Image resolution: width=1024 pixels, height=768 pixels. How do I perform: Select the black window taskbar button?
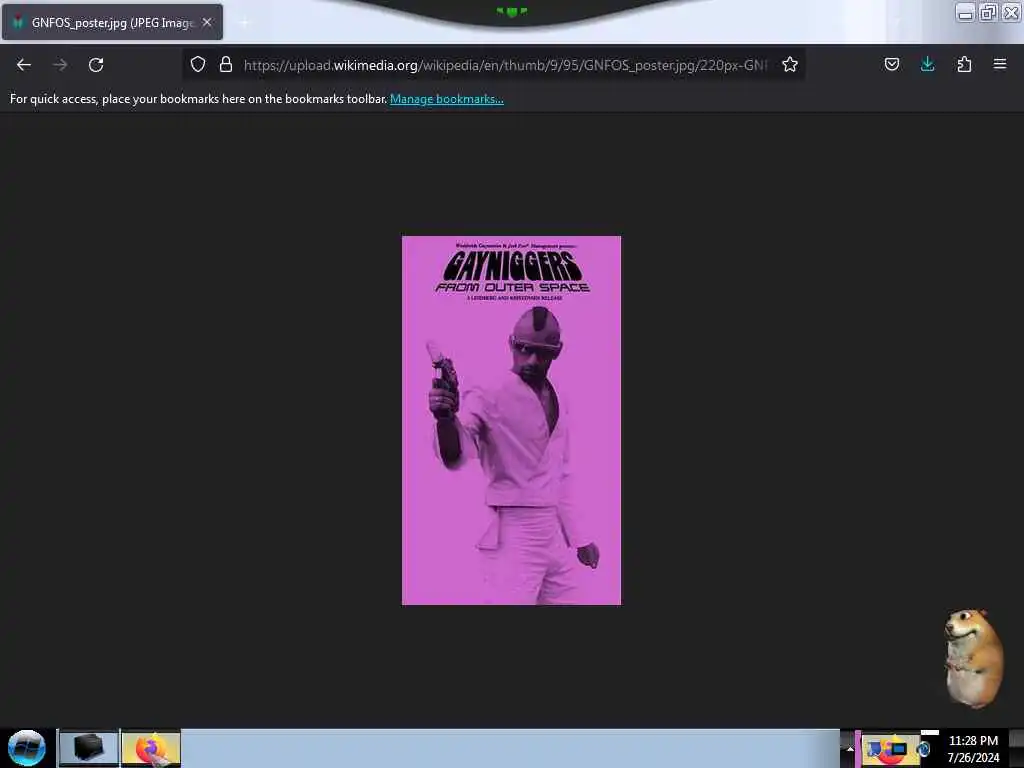click(89, 748)
